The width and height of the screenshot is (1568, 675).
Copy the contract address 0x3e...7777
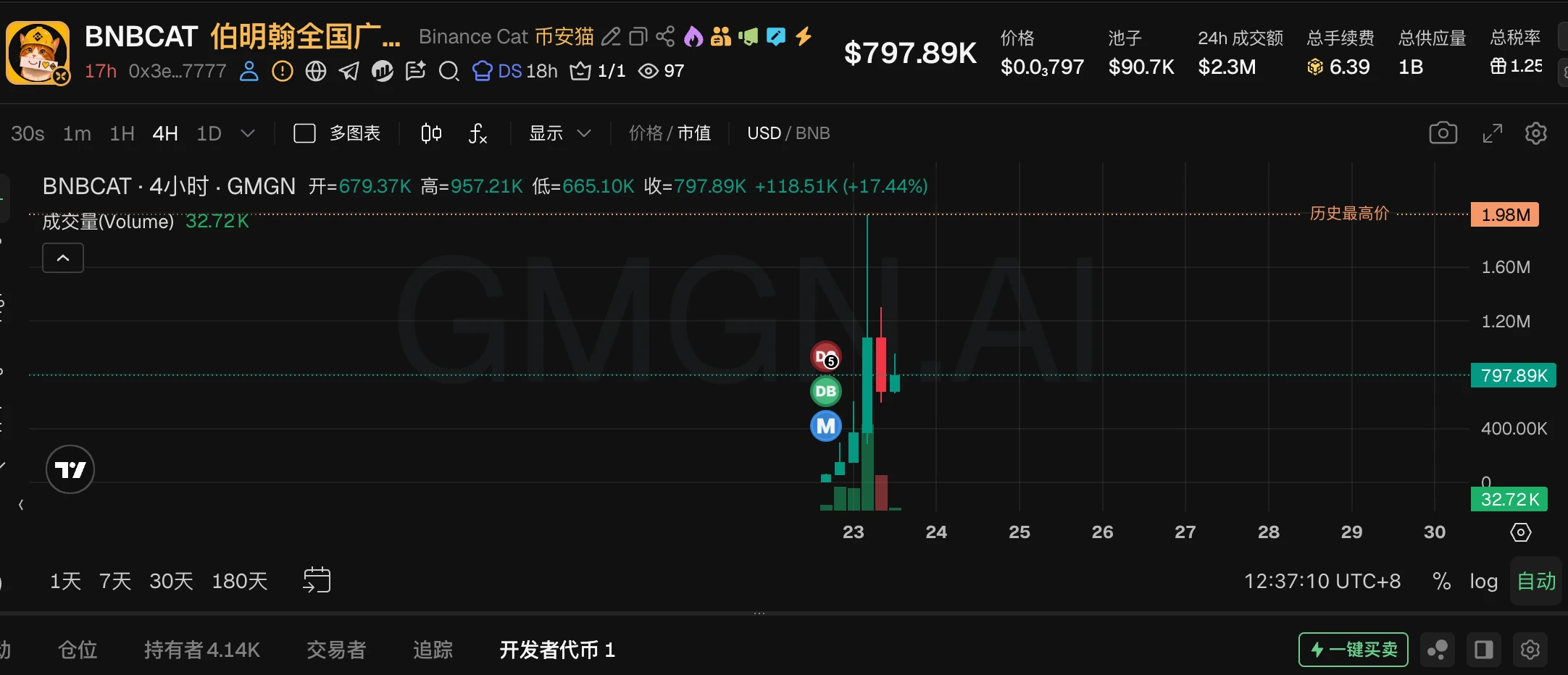[x=178, y=71]
